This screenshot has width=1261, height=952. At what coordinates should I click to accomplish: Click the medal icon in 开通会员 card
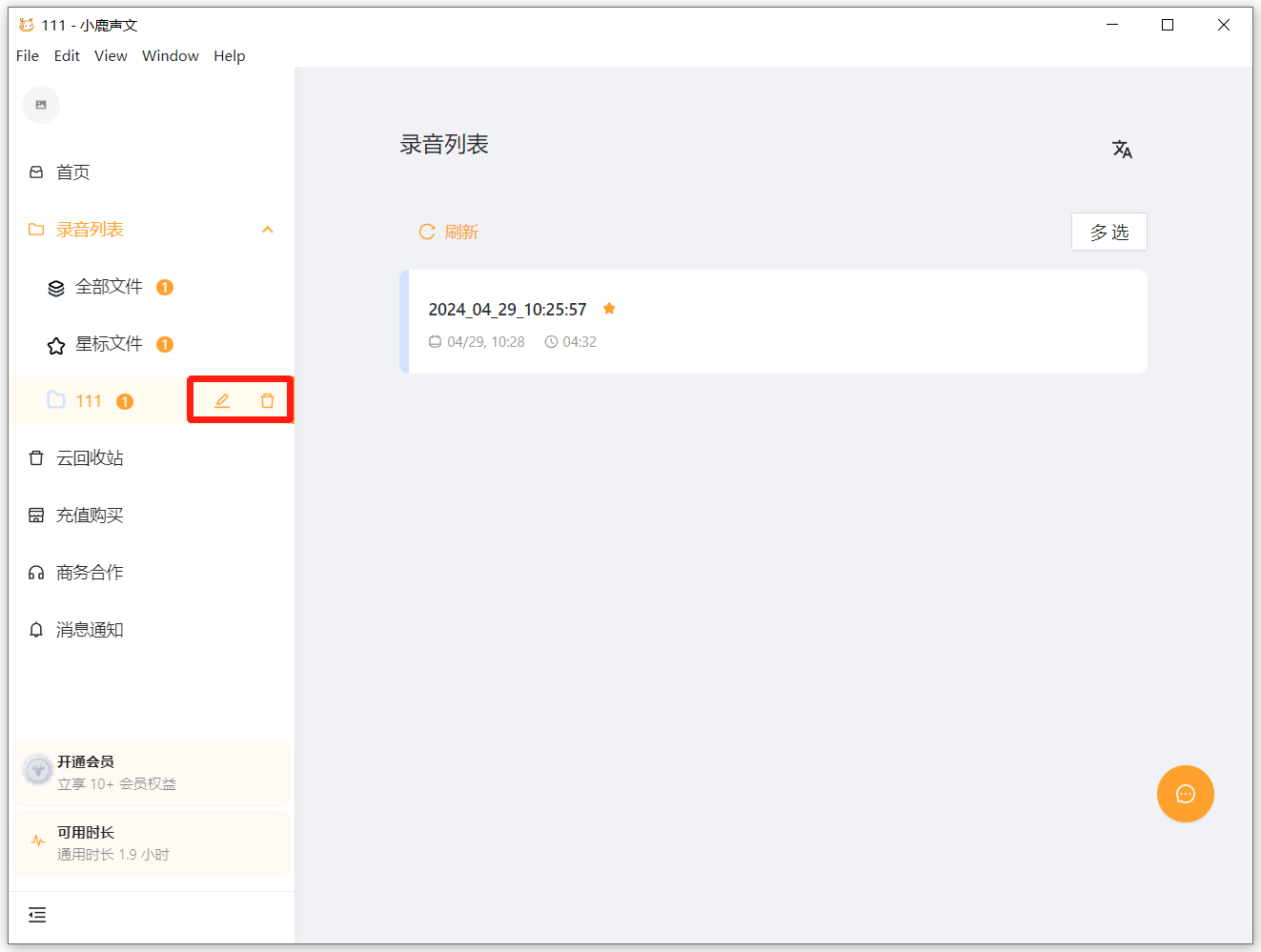[x=38, y=769]
